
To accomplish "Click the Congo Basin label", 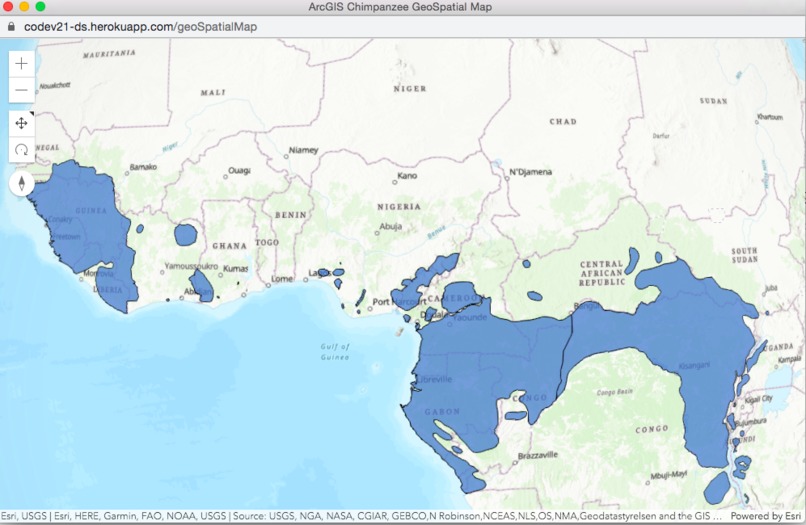I will (x=614, y=392).
